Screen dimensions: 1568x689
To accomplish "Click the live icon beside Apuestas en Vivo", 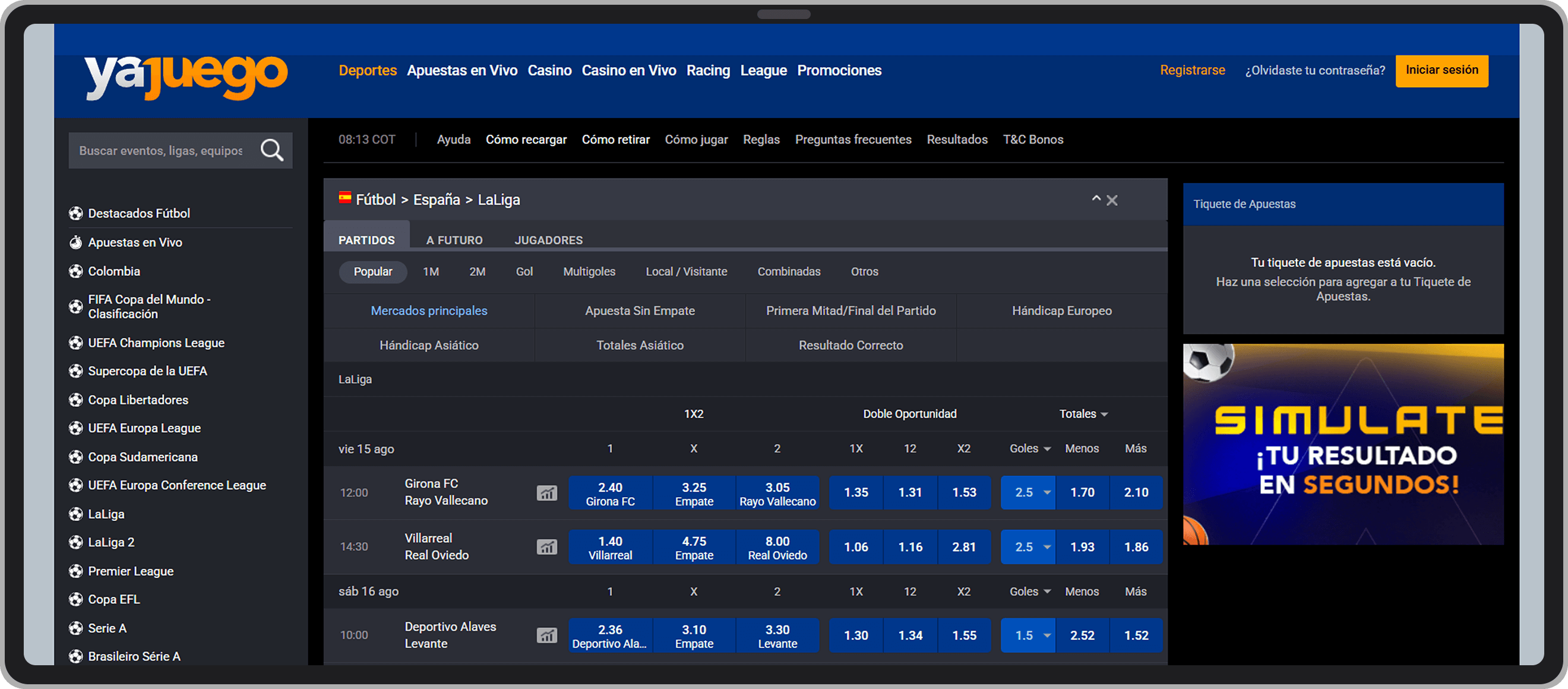I will [x=75, y=243].
